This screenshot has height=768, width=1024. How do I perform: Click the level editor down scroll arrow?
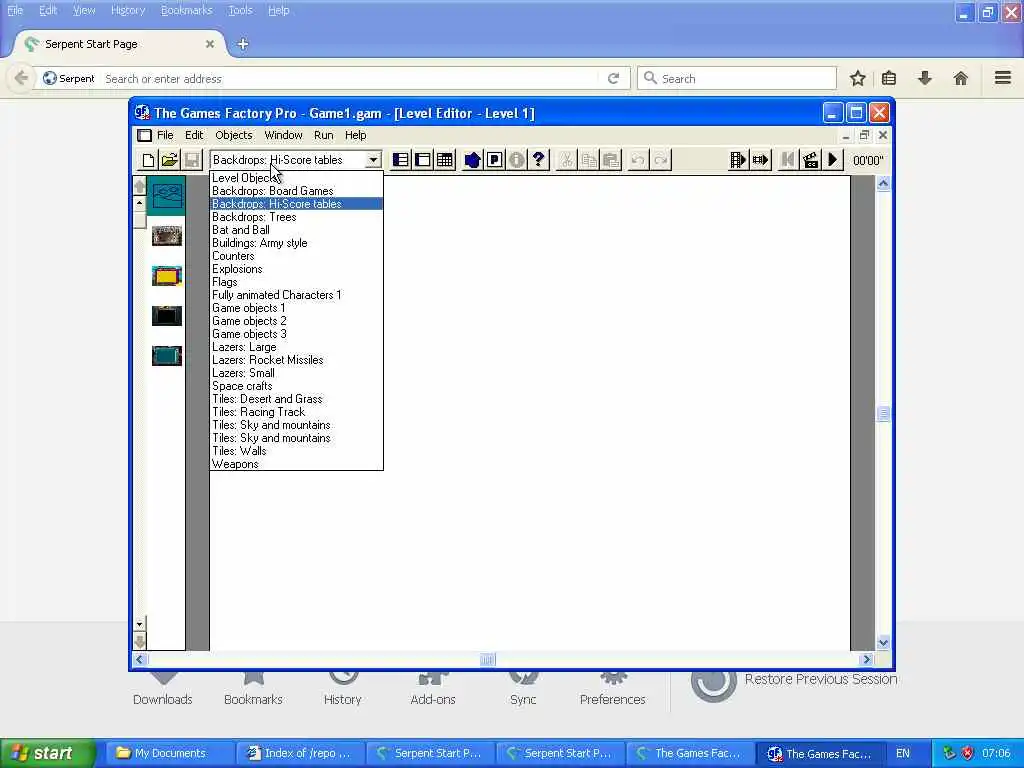point(883,643)
